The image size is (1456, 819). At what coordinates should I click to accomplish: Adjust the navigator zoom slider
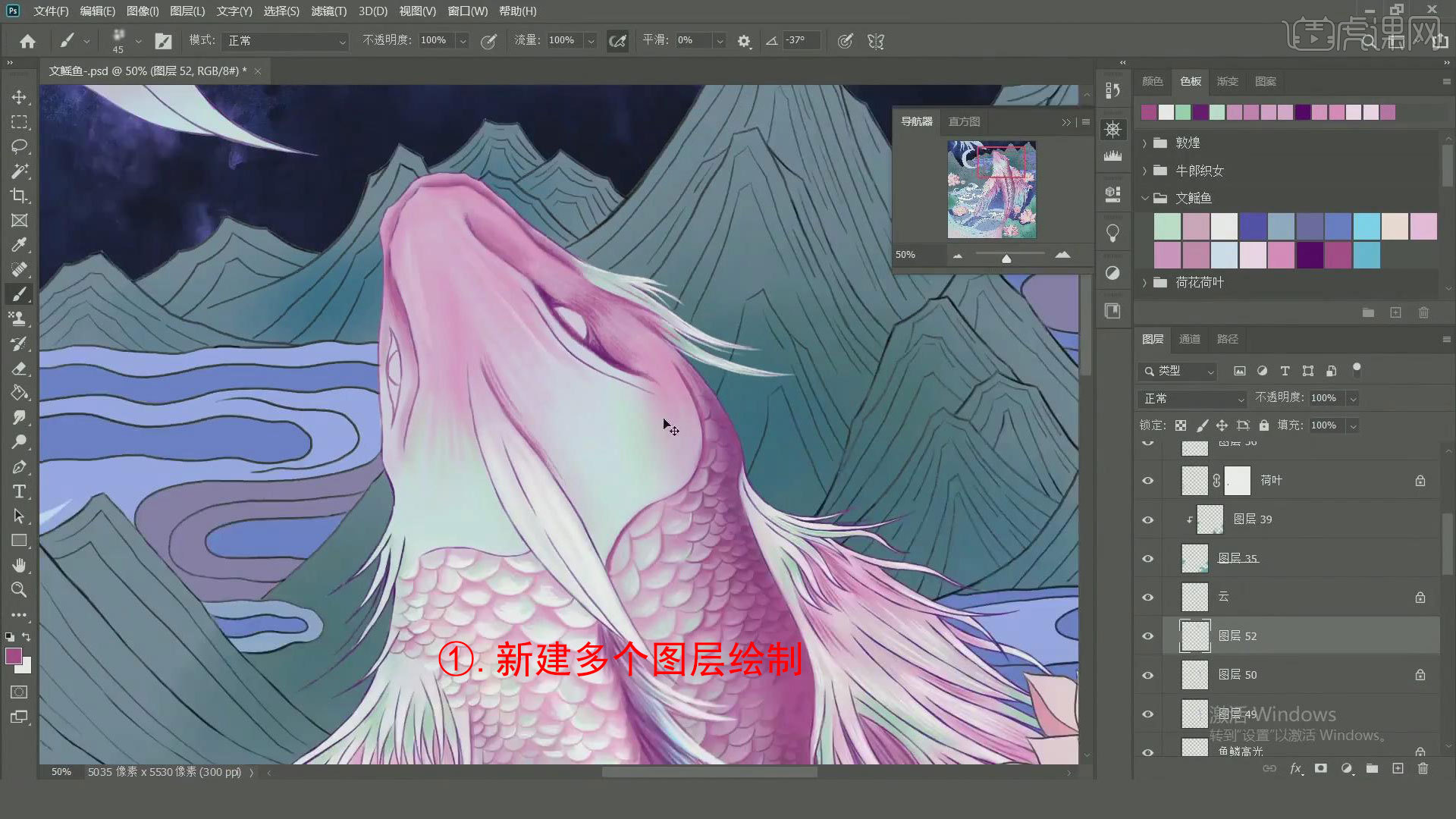1006,259
